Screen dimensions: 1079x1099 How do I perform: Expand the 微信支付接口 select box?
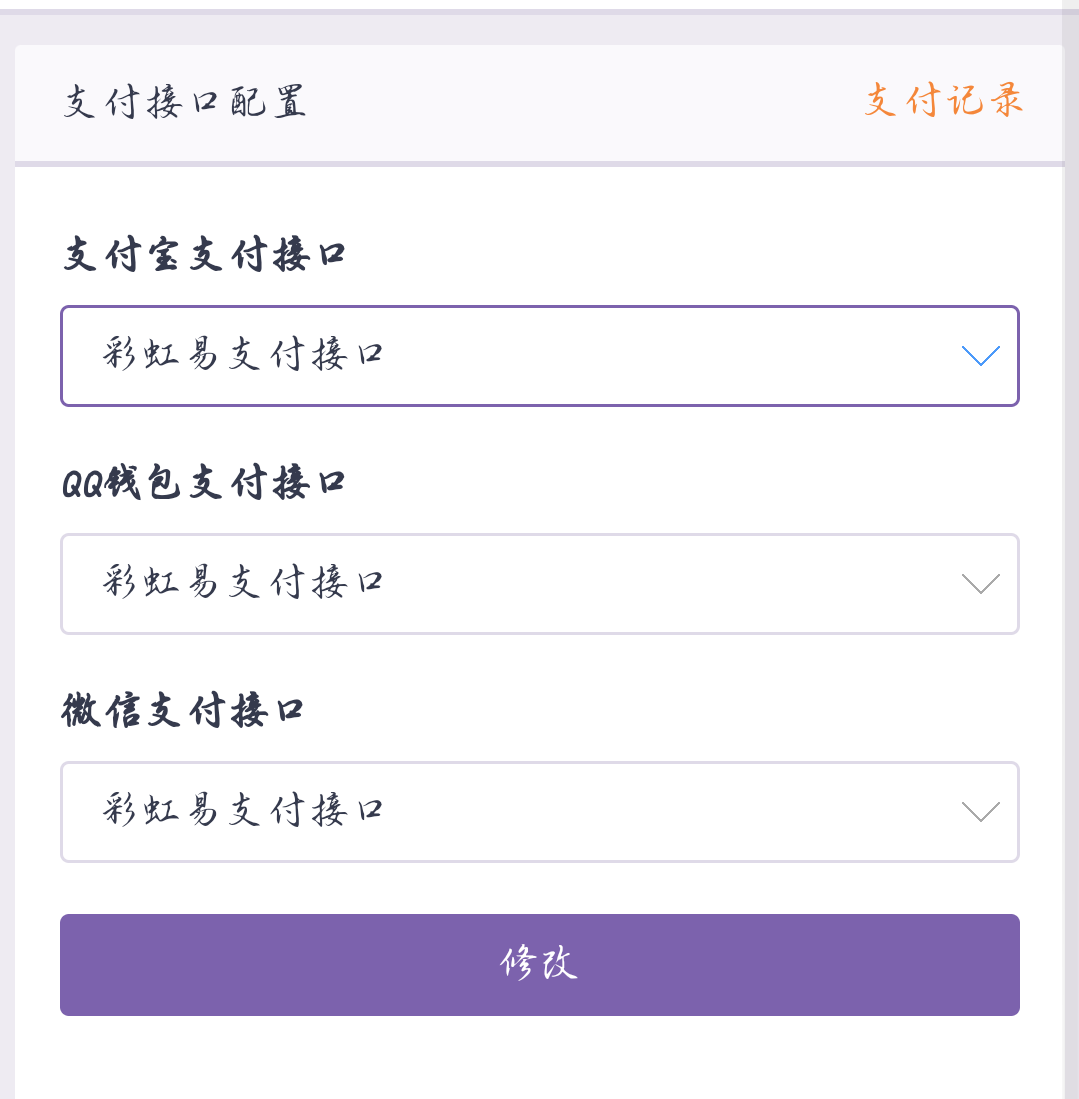540,812
